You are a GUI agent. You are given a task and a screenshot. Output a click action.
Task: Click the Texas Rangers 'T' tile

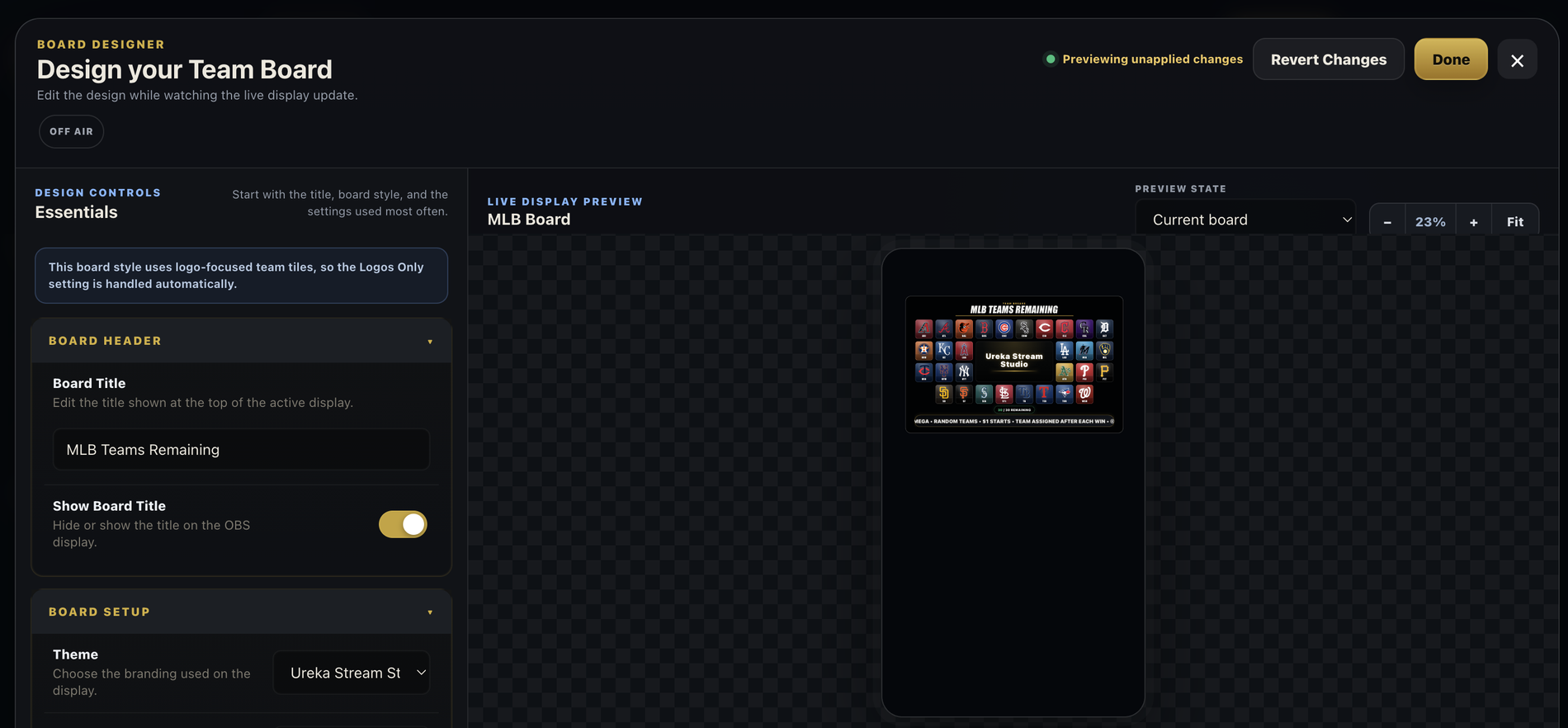click(x=1044, y=395)
